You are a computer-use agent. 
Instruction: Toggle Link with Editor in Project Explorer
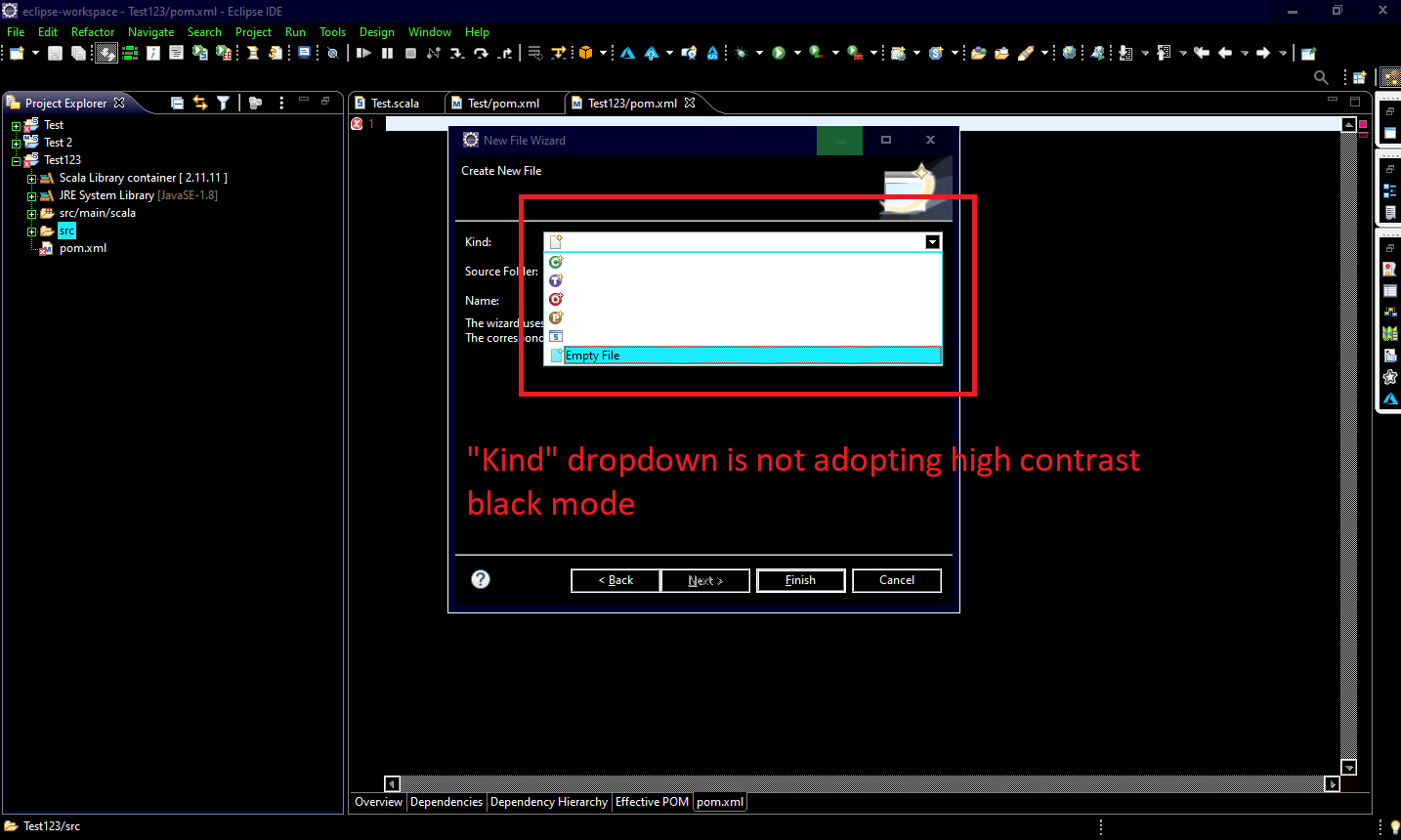click(202, 103)
